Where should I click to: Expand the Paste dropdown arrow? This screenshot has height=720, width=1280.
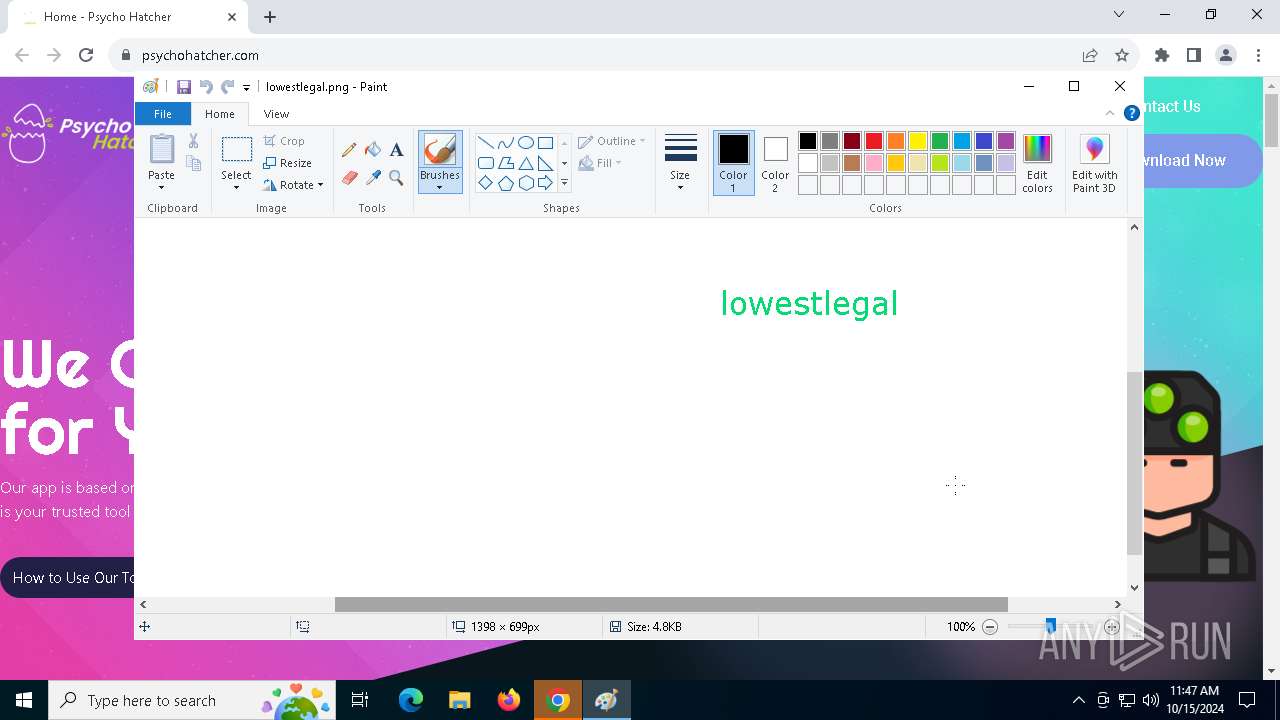point(161,187)
